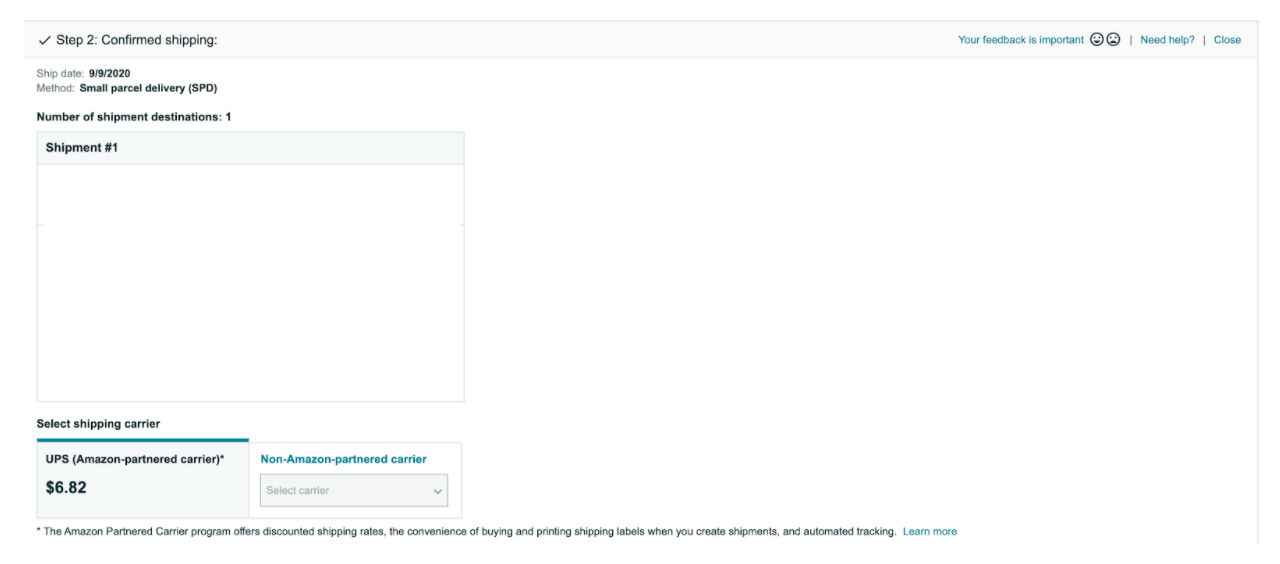Click the sad smiley feedback icon
The width and height of the screenshot is (1280, 564).
(1113, 40)
